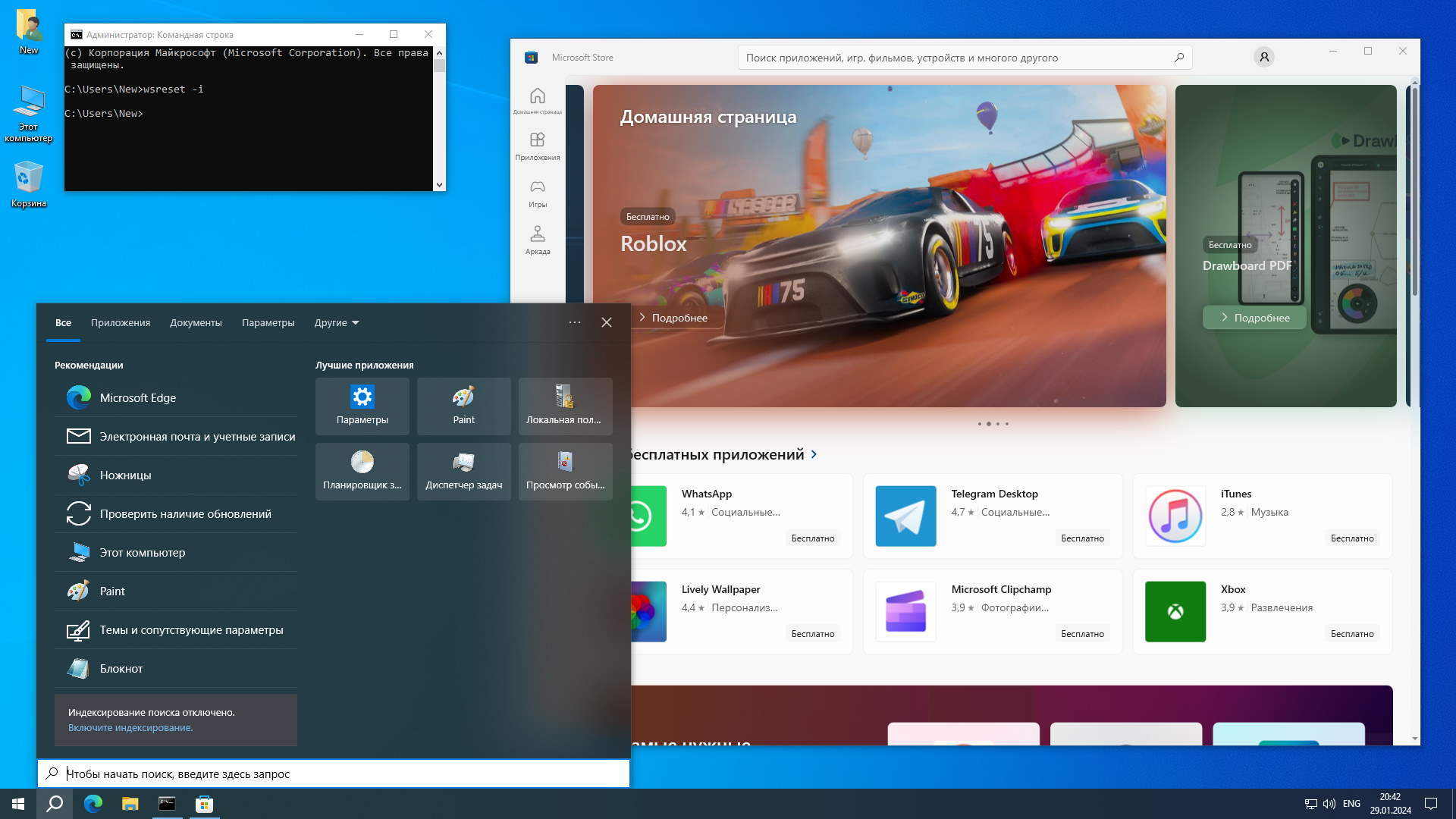This screenshot has height=819, width=1456.
Task: Launch Task Manager tile in top apps
Action: click(463, 471)
